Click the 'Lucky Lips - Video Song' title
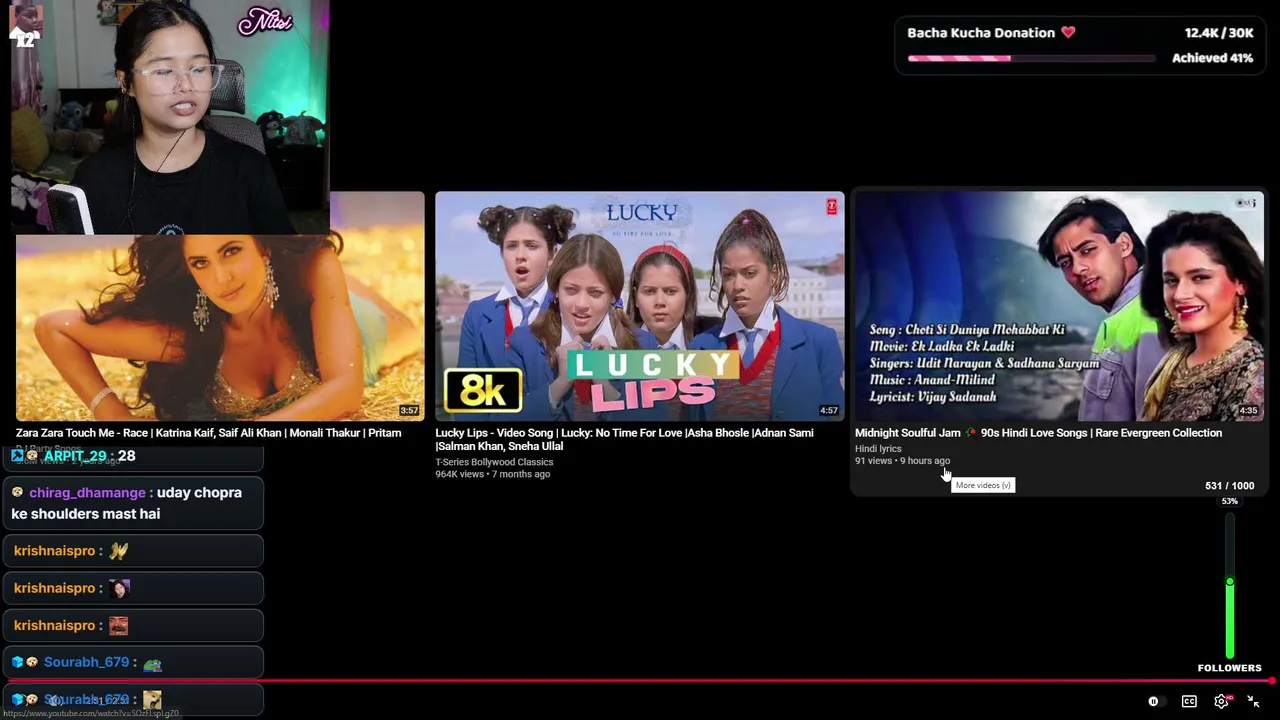Screen dimensions: 1280x720 coord(624,439)
